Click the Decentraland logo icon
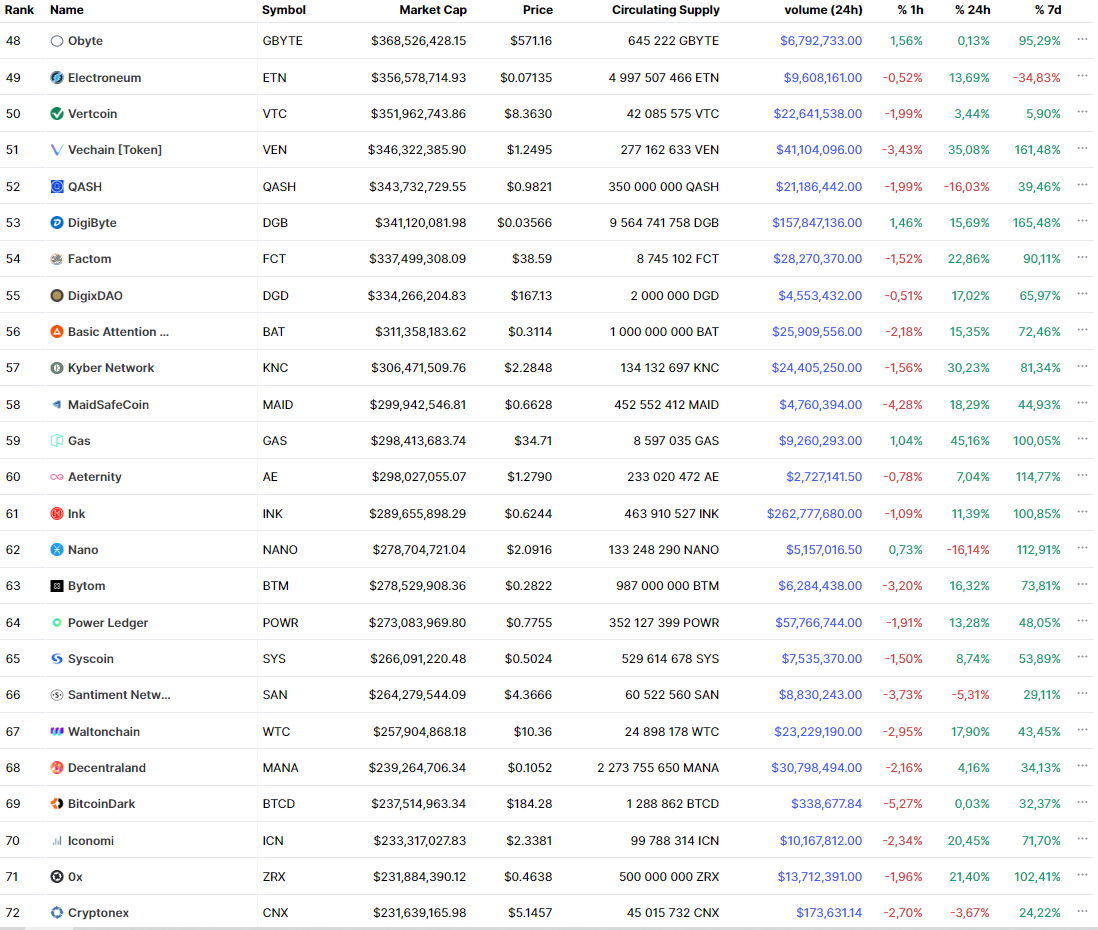Screen dimensions: 1098x930 (57, 768)
